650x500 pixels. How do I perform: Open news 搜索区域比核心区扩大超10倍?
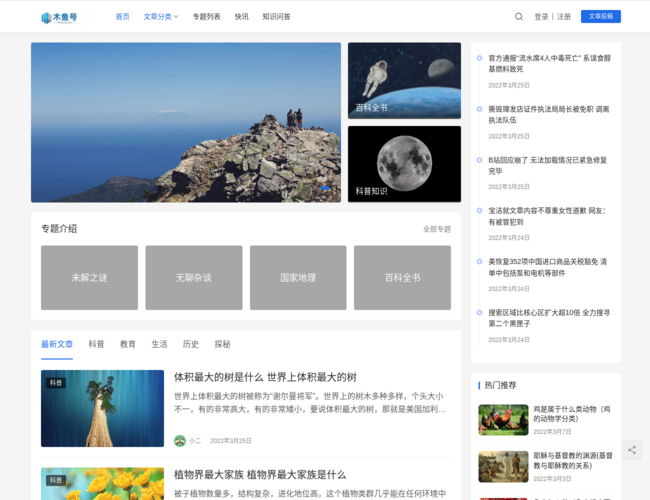(x=549, y=318)
